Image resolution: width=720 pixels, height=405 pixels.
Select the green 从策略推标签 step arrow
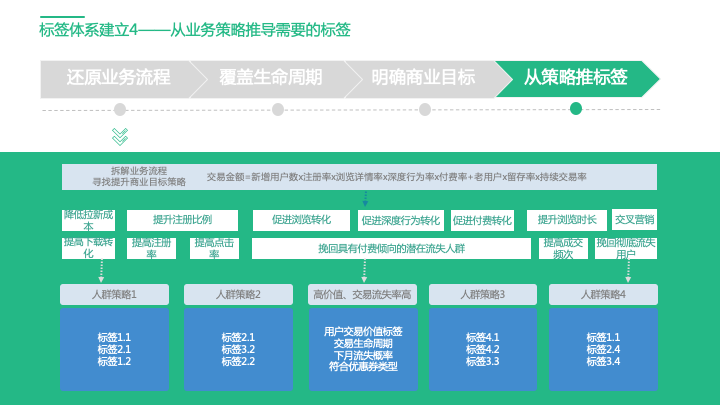pyautogui.click(x=576, y=78)
